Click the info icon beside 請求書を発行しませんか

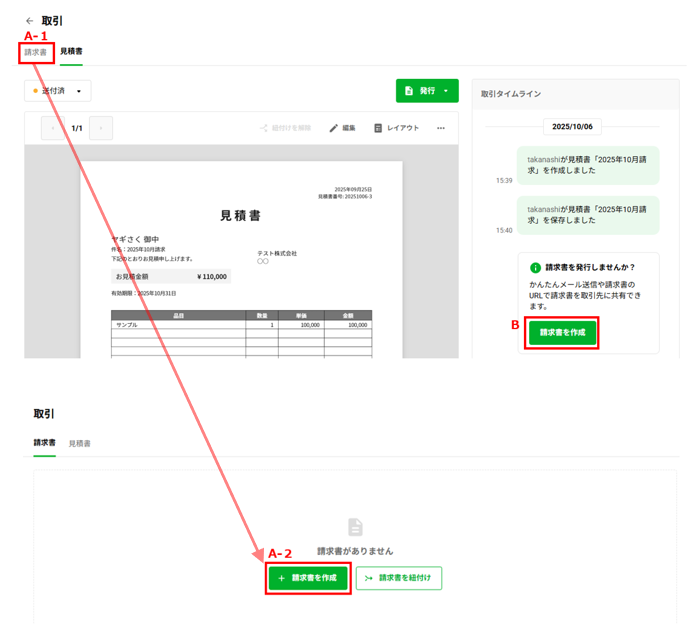point(535,267)
